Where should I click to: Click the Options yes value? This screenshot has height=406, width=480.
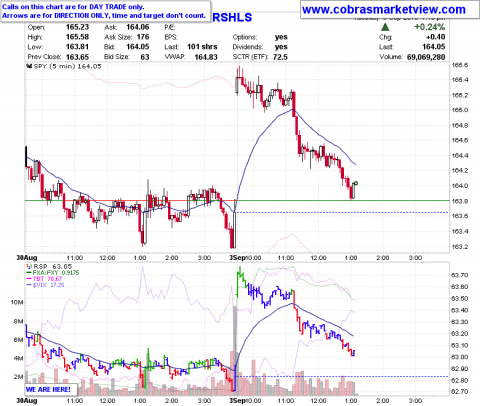(x=281, y=37)
